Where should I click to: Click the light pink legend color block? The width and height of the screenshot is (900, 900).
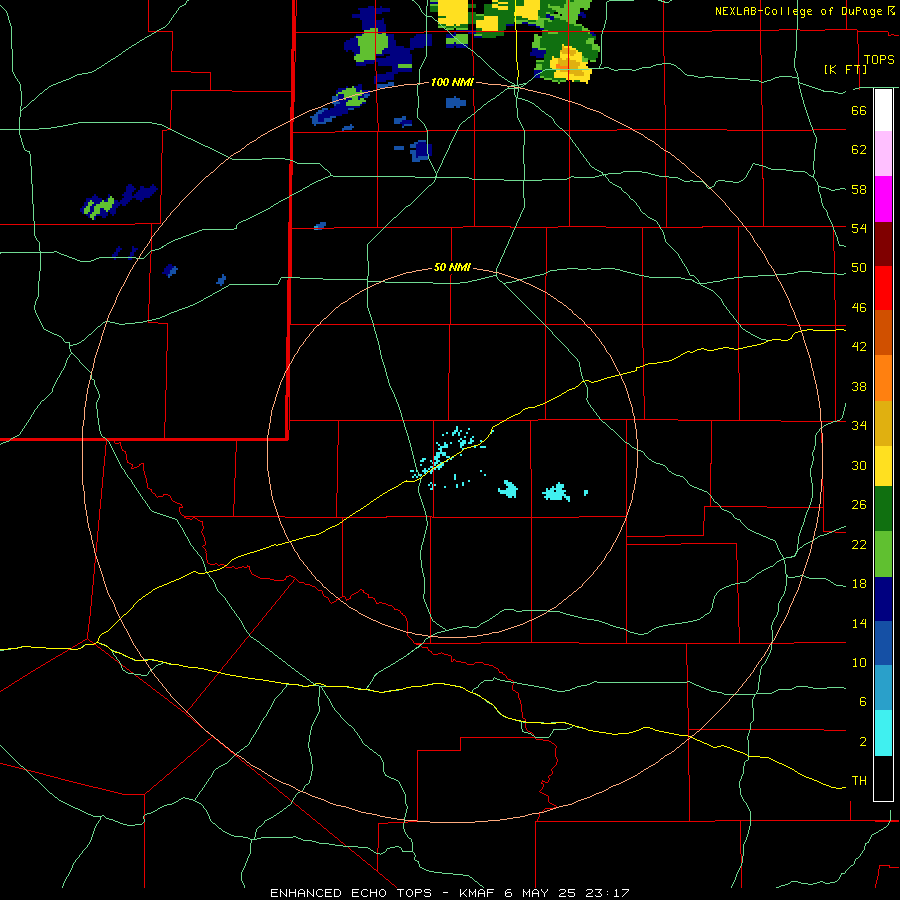883,154
